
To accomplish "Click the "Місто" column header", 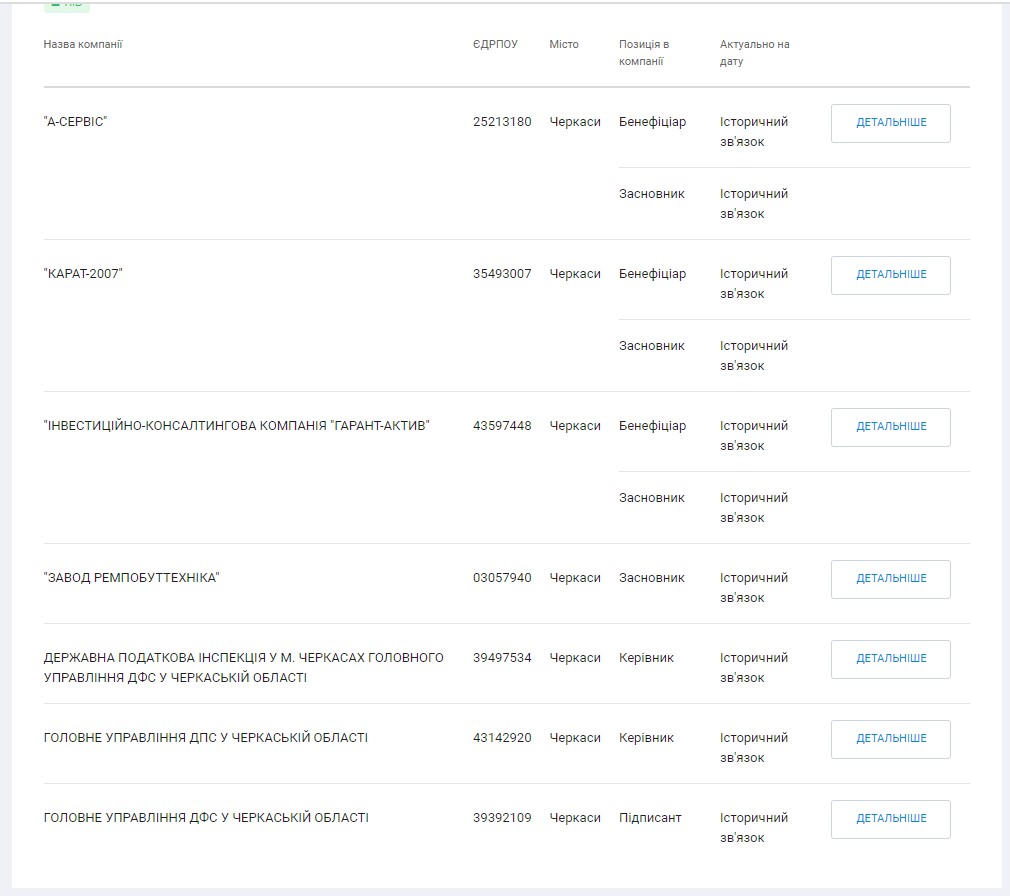I will pyautogui.click(x=563, y=44).
